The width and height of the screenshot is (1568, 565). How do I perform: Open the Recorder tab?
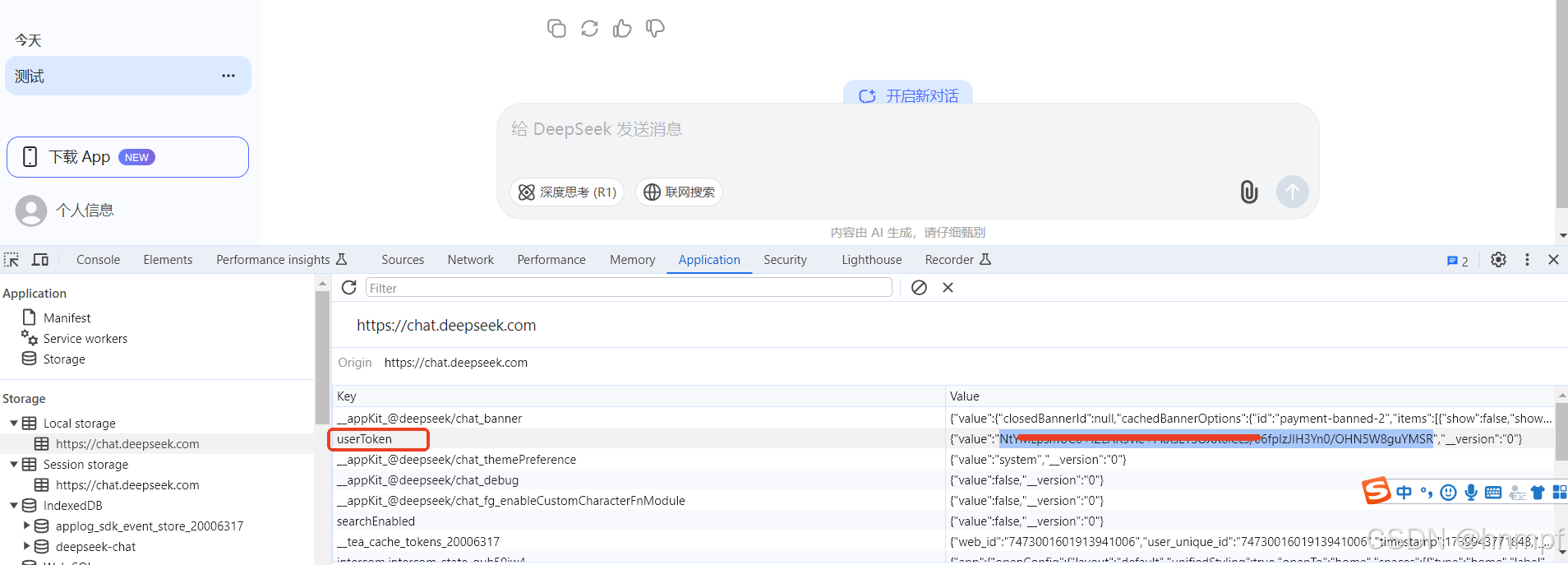(958, 260)
